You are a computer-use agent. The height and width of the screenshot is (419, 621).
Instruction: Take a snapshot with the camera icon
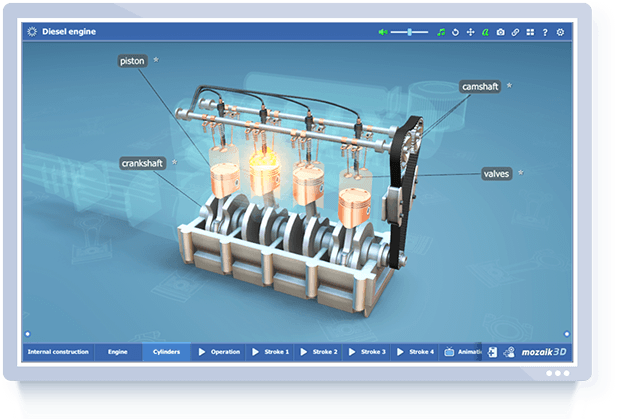pos(501,32)
